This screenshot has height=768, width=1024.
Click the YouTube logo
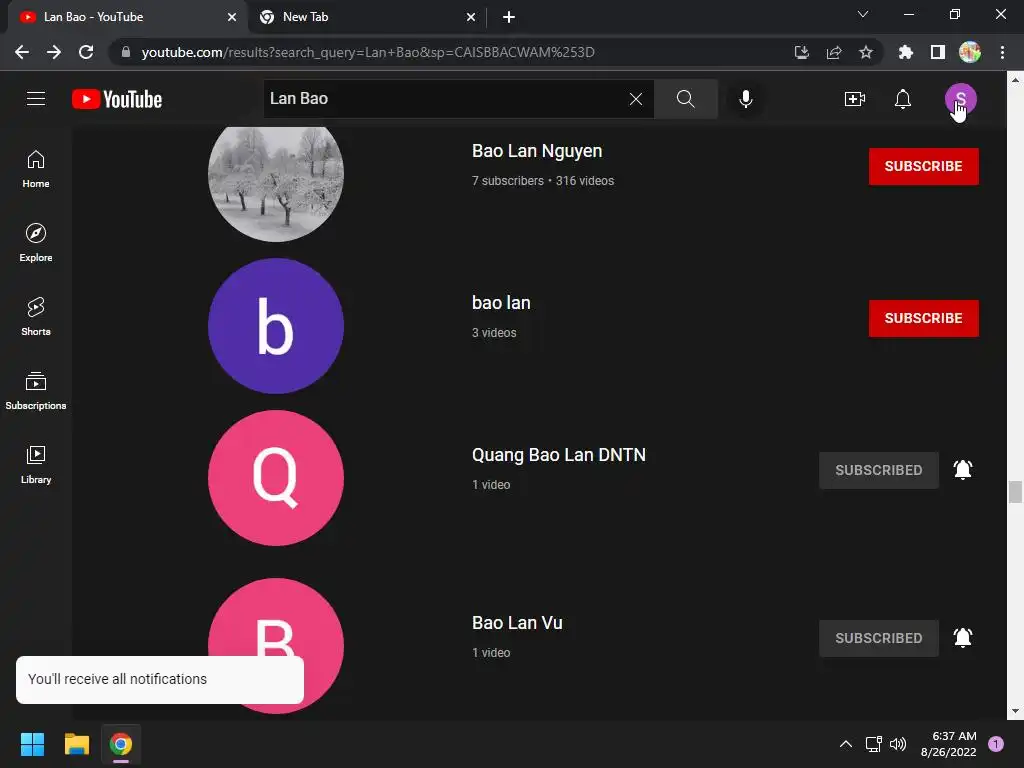pos(117,99)
